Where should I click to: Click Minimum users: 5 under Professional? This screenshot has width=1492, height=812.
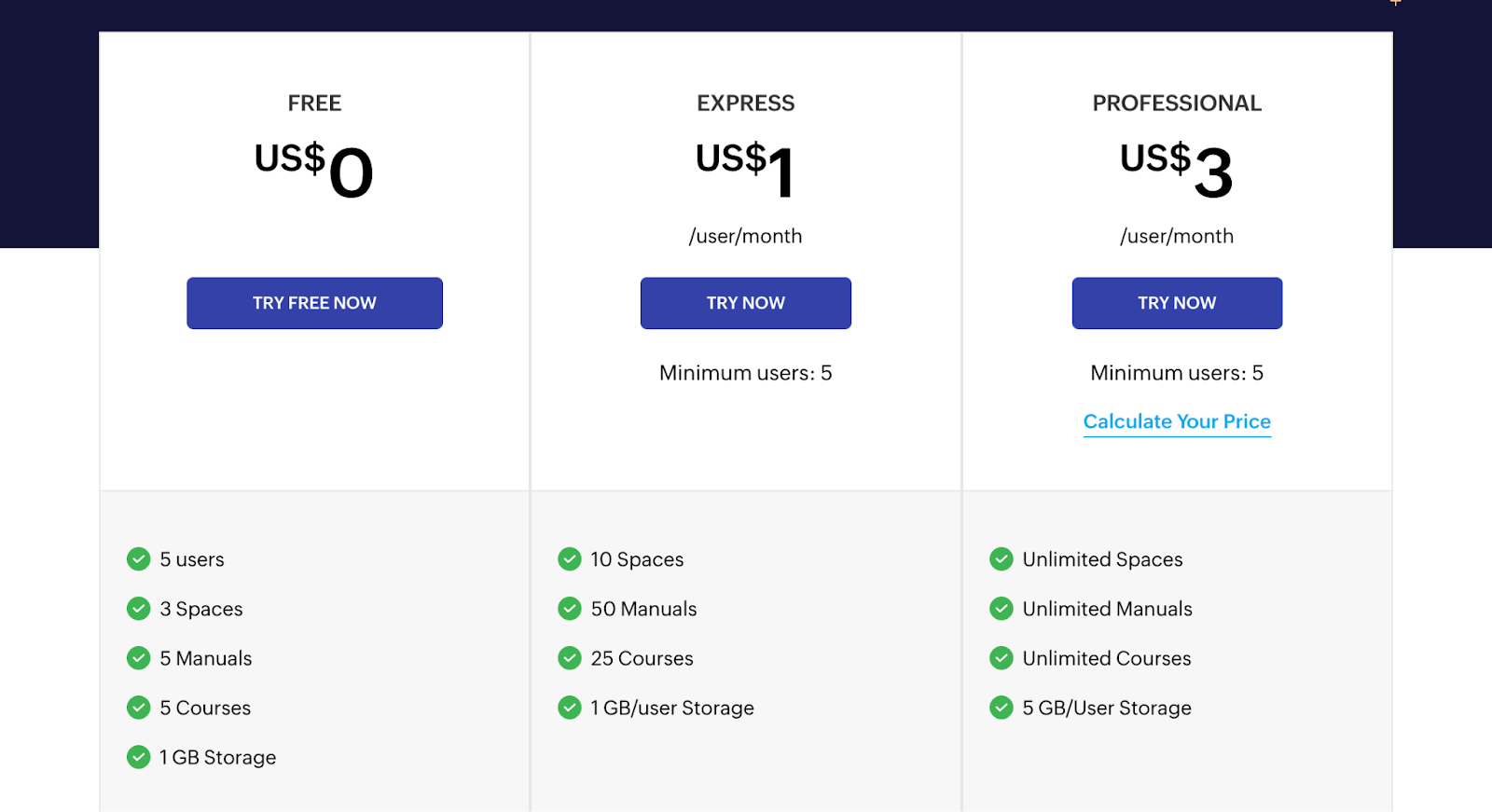[1177, 373]
